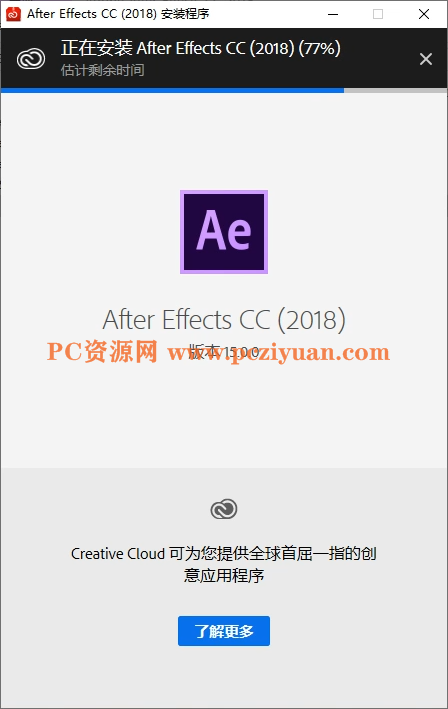
Task: Click the 意应用程序 second description line
Action: [224, 576]
